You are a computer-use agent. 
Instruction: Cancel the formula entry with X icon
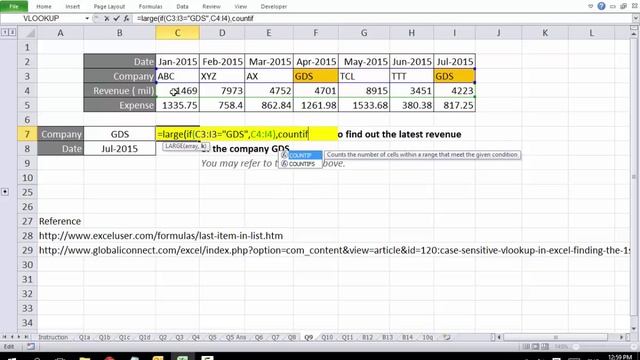tap(107, 18)
